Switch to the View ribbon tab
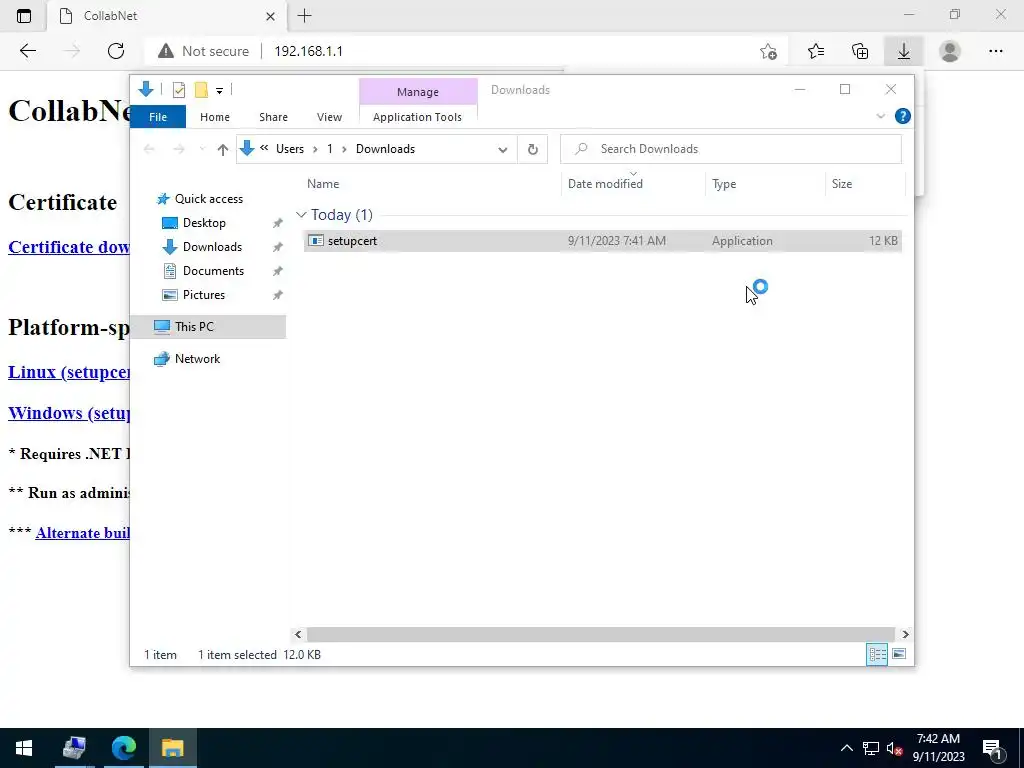Screen dimensions: 1024x768 point(329,117)
